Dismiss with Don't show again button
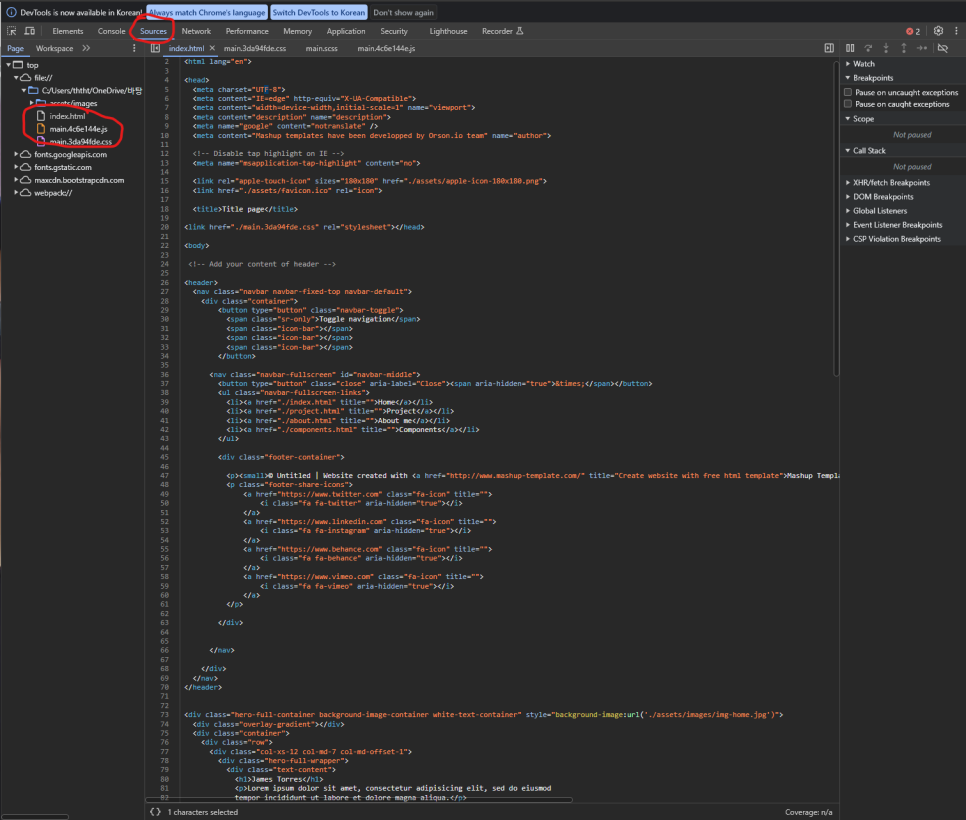 pos(404,12)
